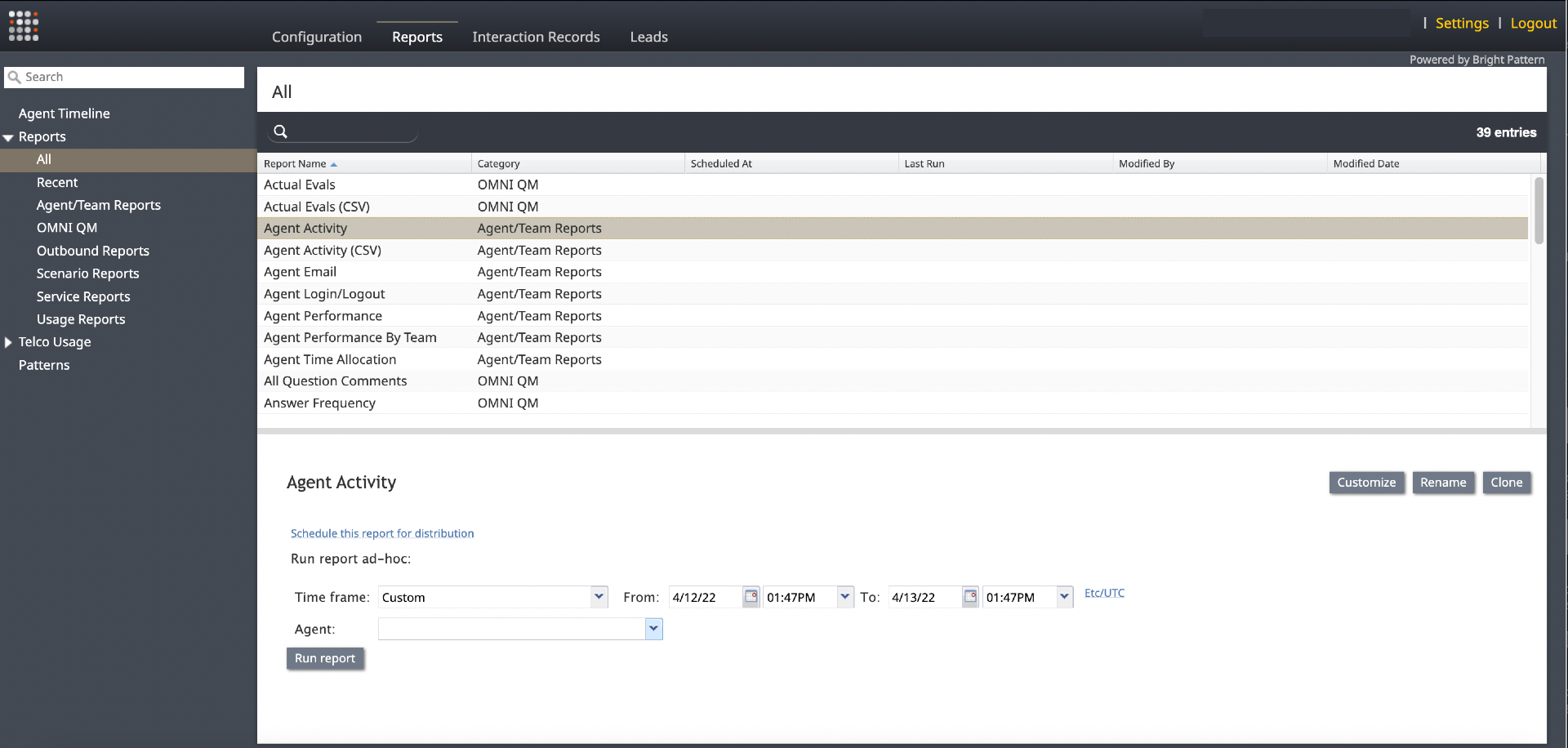The width and height of the screenshot is (1568, 748).
Task: Open the To time dropdown arrow
Action: pos(1064,597)
